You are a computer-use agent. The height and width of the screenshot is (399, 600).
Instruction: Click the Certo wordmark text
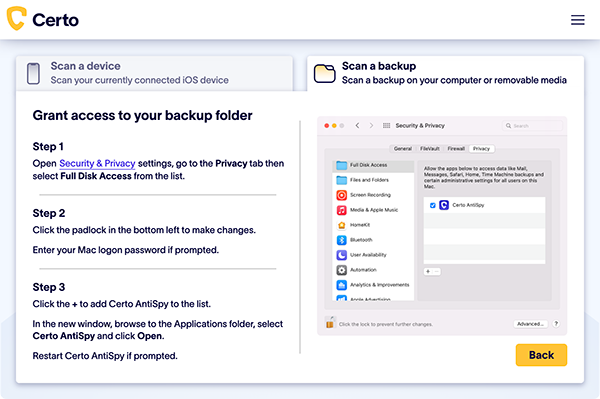55,20
